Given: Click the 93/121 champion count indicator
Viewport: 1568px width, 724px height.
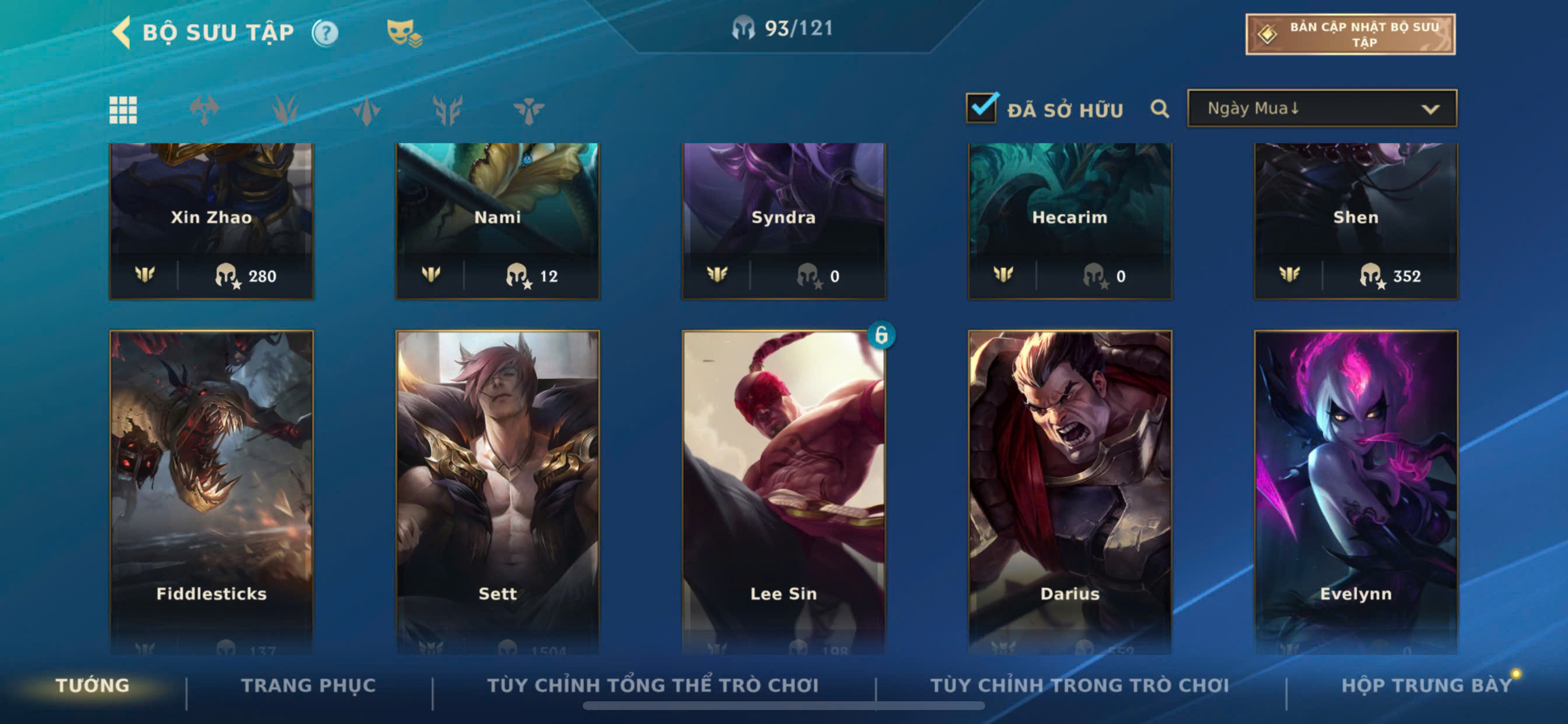Looking at the screenshot, I should click(783, 28).
